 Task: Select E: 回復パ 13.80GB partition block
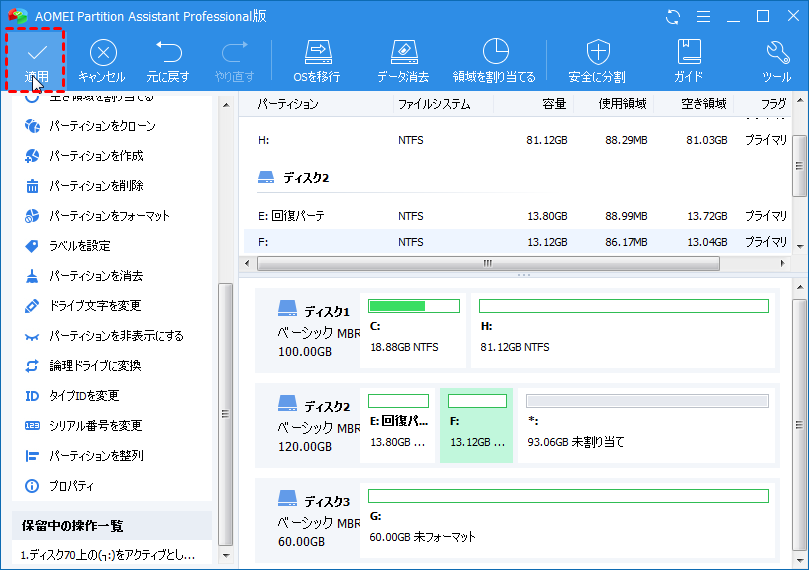[397, 425]
